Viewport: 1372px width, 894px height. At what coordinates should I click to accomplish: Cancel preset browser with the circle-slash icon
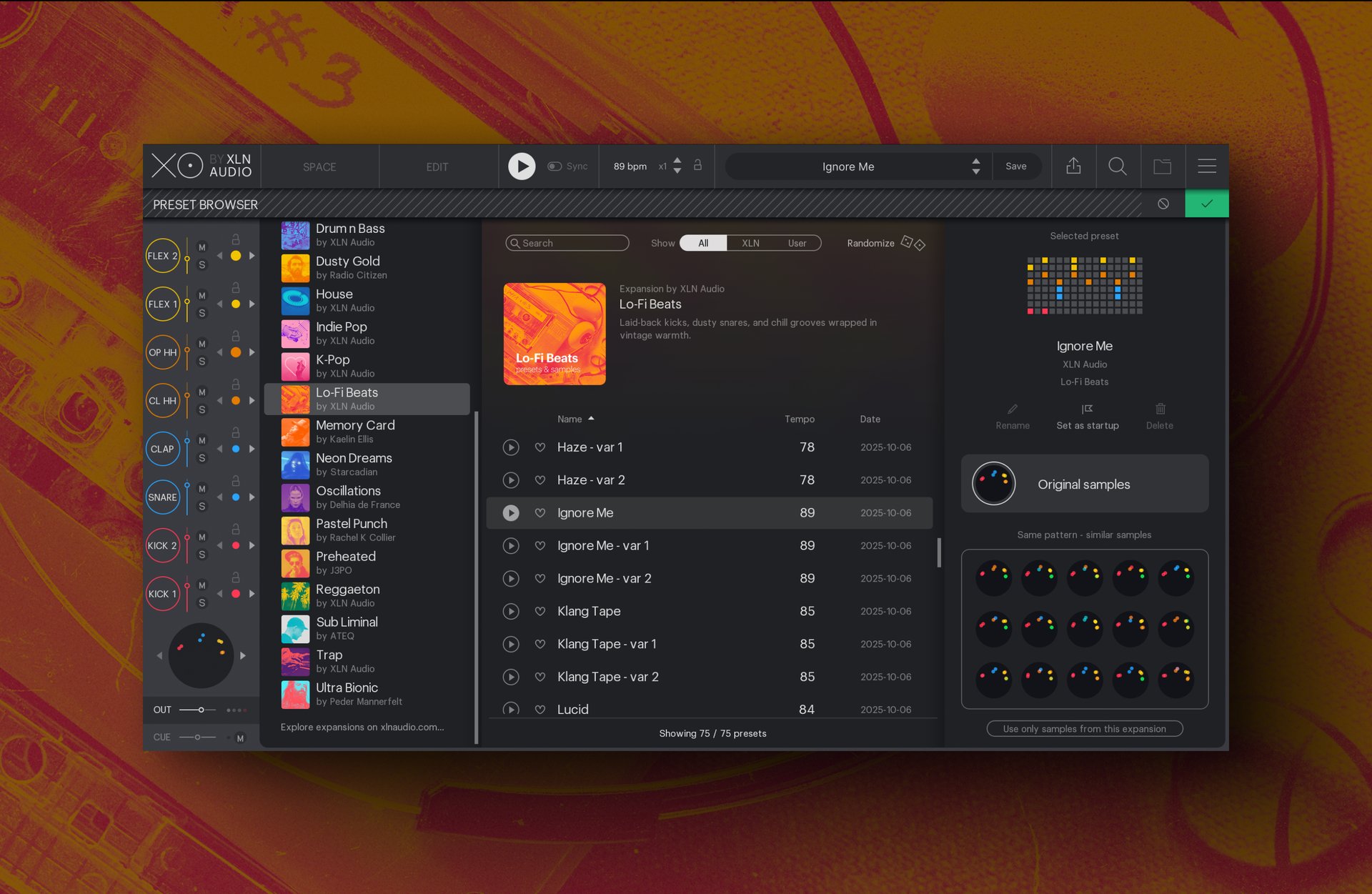pos(1163,204)
